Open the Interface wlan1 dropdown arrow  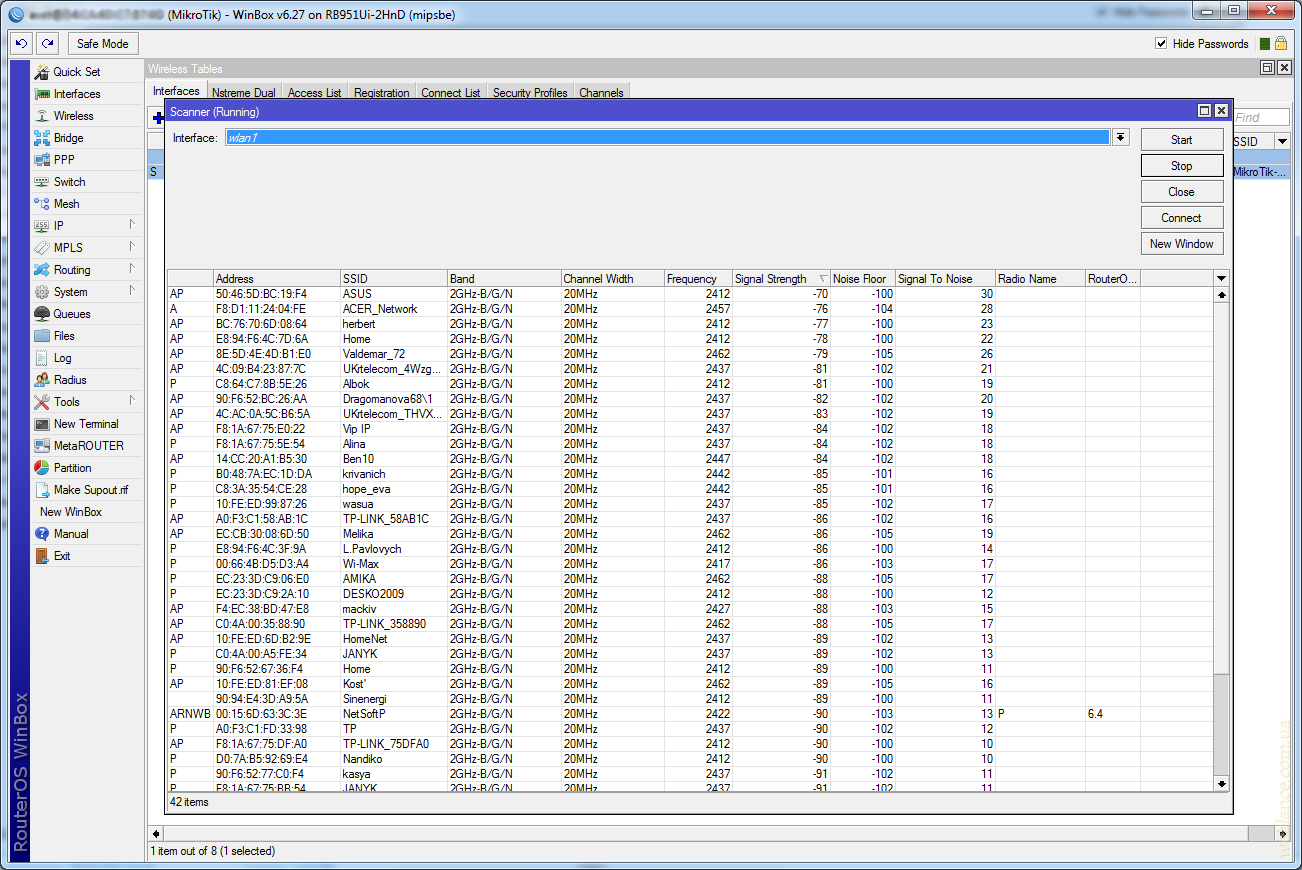coord(1121,138)
